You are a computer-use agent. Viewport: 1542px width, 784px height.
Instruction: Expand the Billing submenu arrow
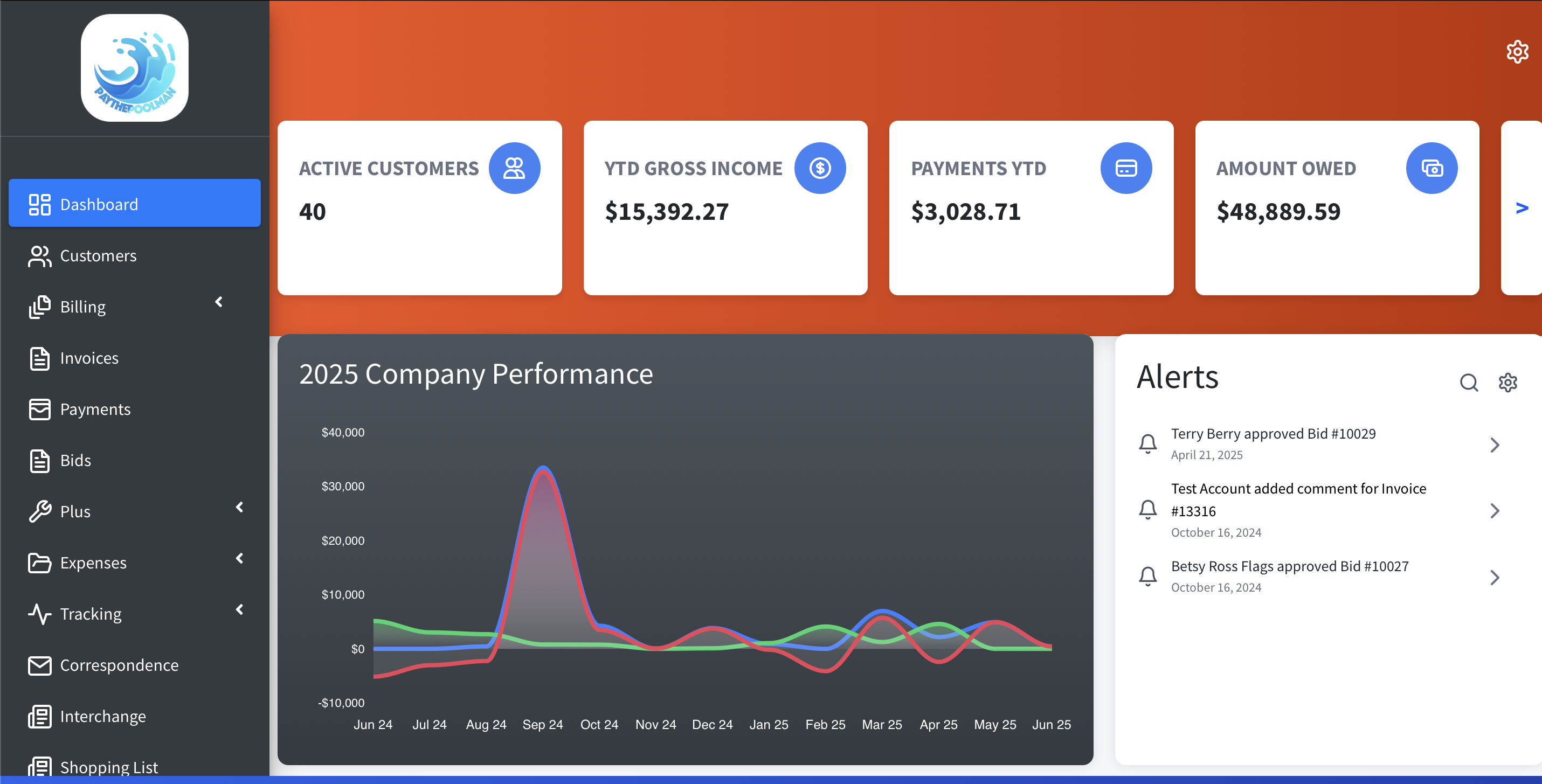point(219,302)
